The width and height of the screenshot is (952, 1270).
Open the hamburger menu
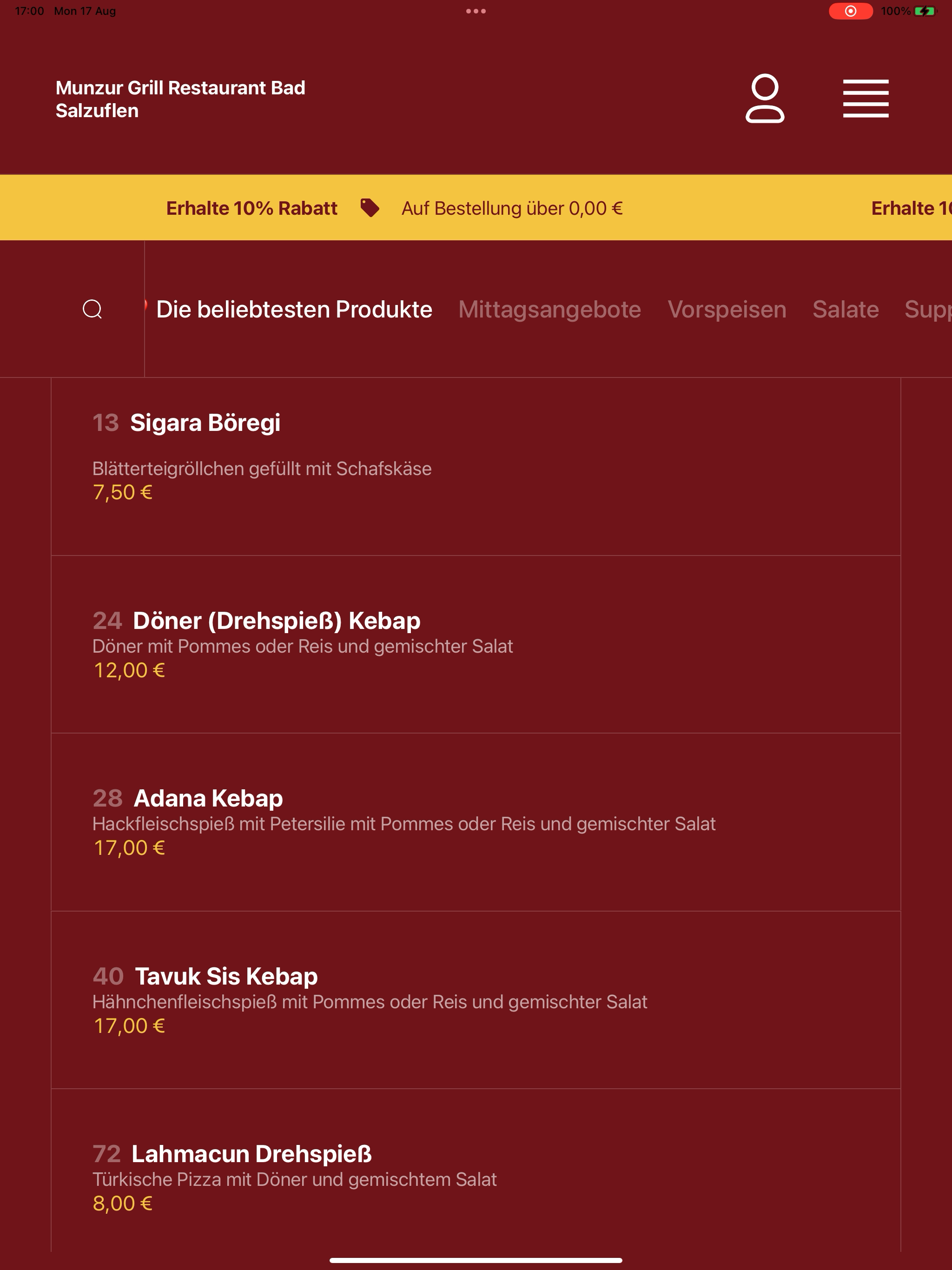coord(865,99)
